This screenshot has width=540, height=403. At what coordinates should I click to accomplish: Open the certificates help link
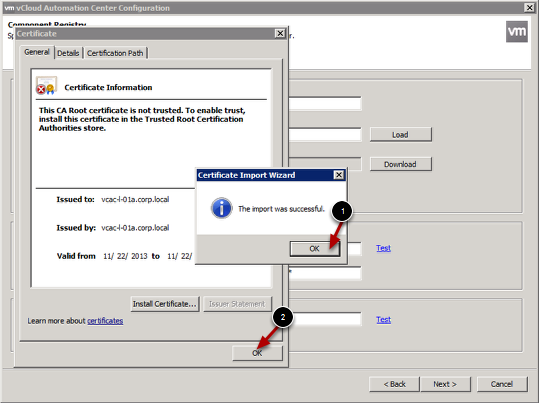(x=105, y=321)
